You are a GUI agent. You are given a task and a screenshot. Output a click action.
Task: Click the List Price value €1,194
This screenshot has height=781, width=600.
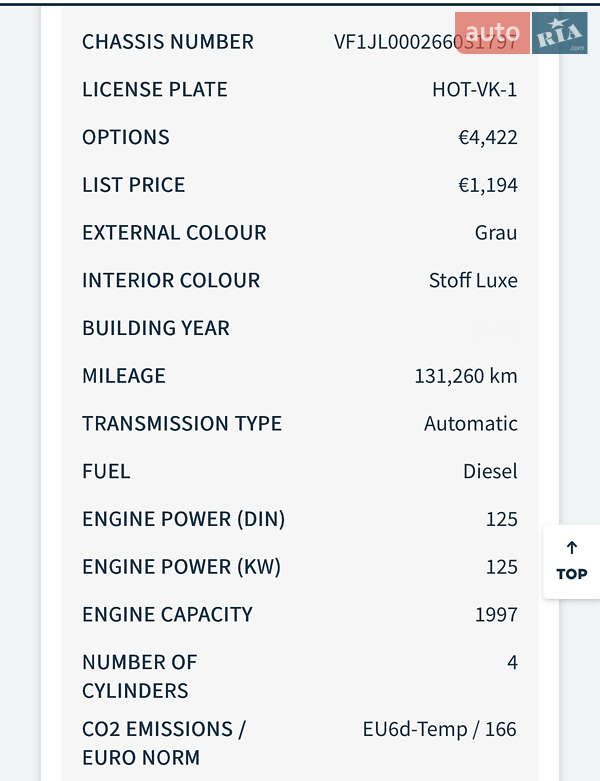487,185
